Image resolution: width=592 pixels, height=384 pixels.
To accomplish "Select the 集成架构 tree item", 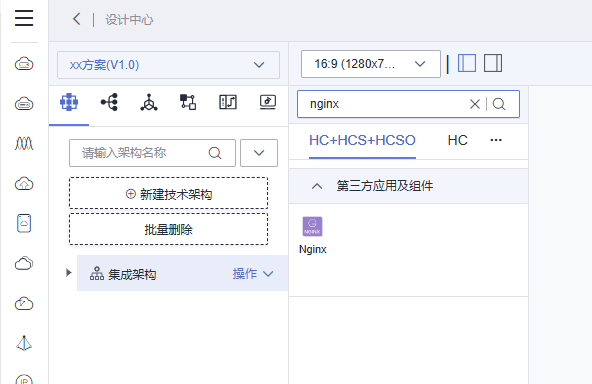I will pos(183,273).
